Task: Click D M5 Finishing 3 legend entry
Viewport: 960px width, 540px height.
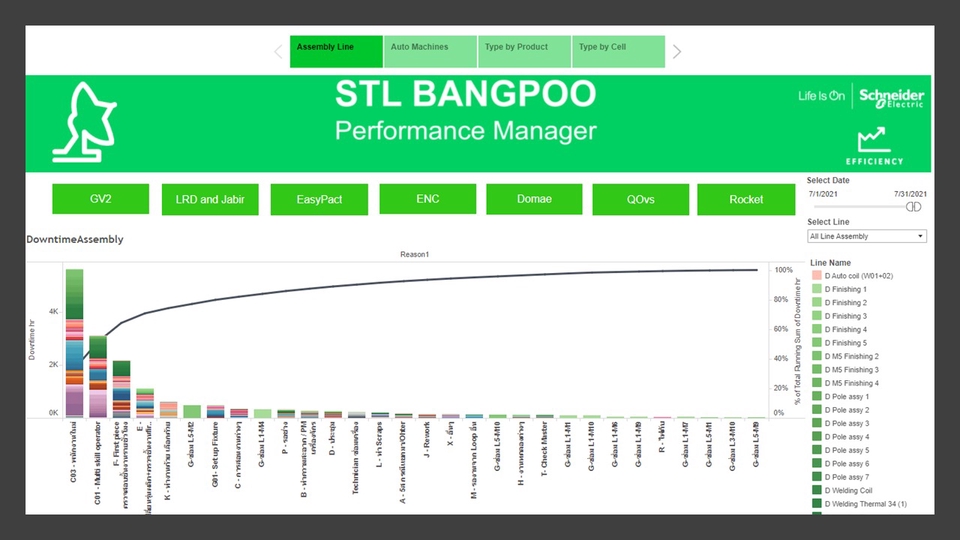Action: pos(846,370)
